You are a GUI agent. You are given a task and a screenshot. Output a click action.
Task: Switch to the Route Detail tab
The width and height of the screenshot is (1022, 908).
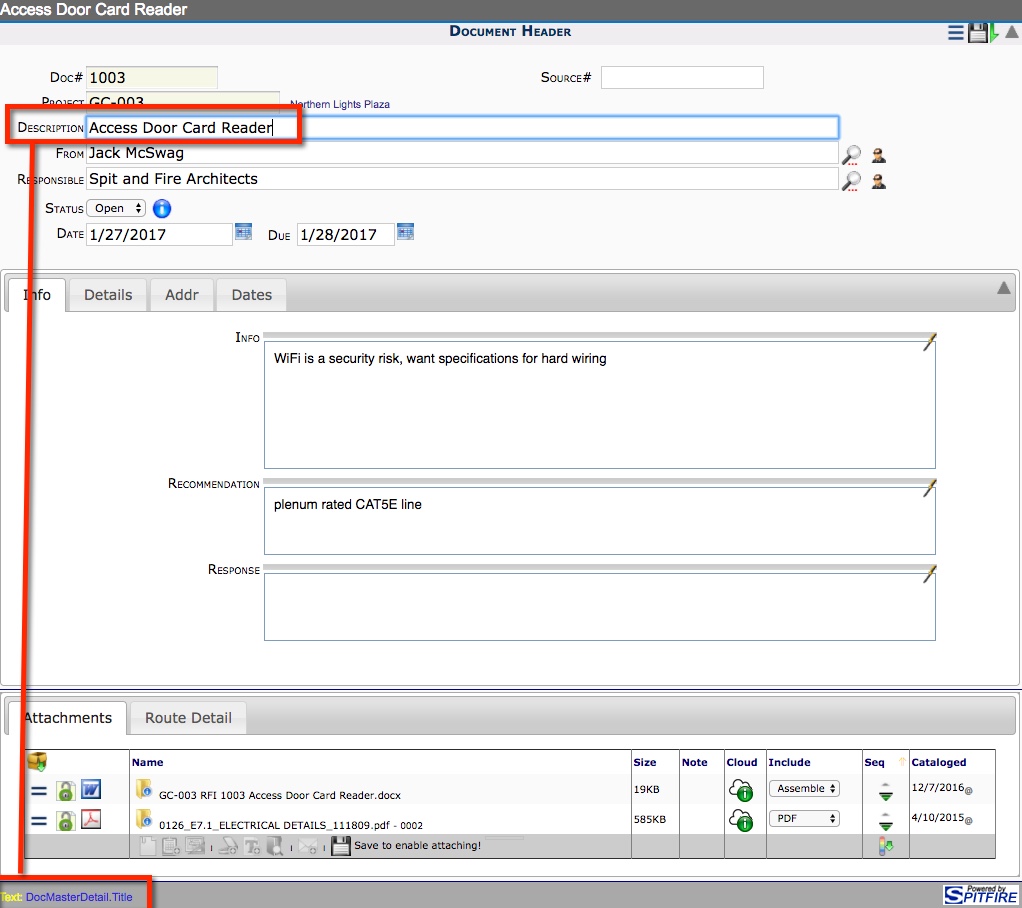(188, 718)
